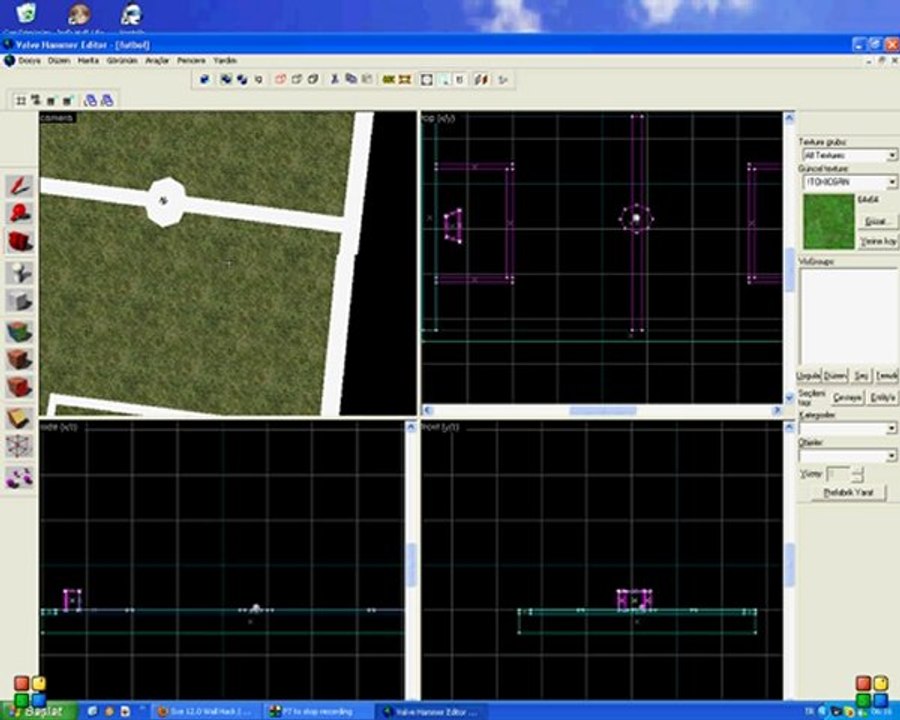Toggle the Scaling Texture Lock icon
This screenshot has height=720, width=900.
coord(481,80)
